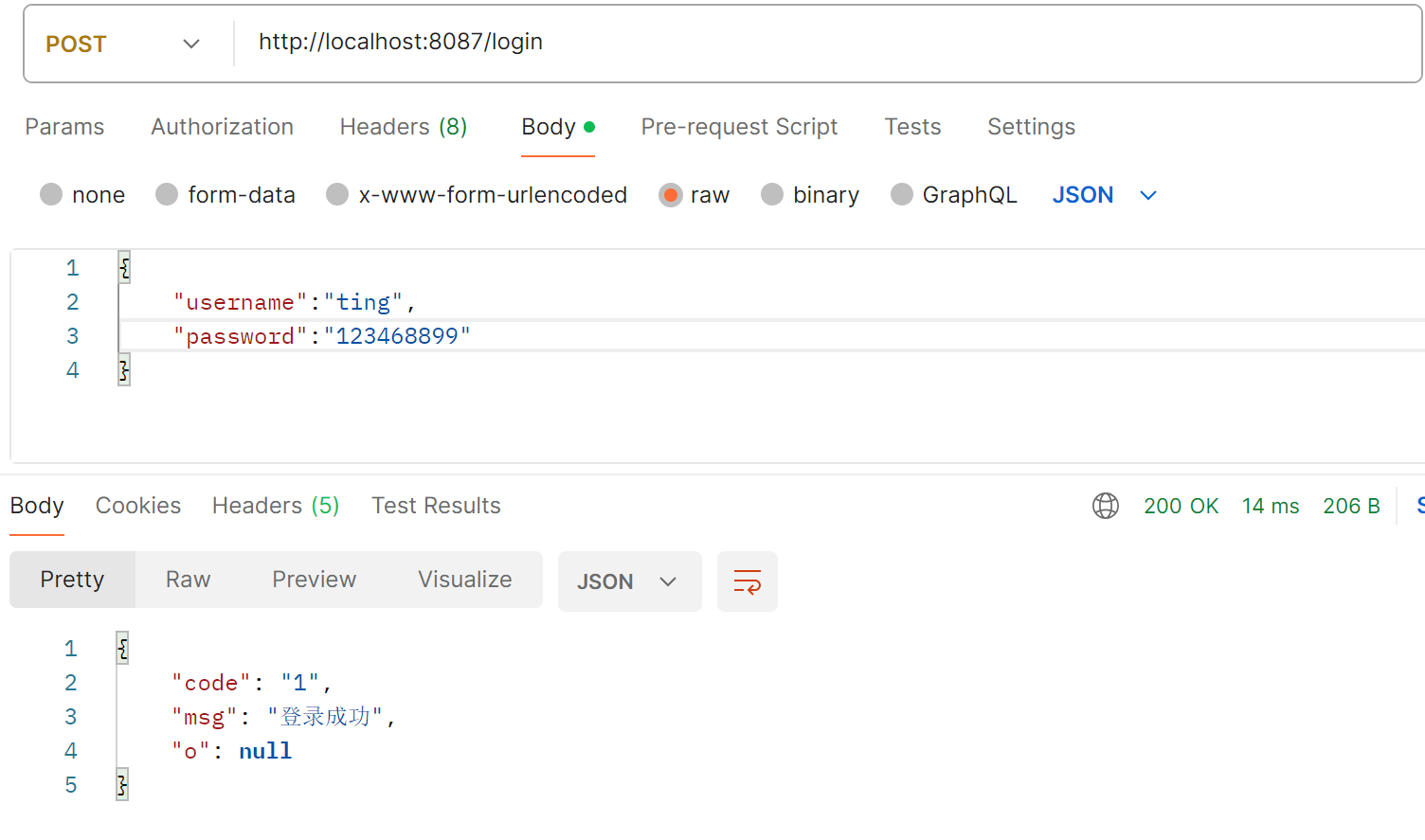The height and width of the screenshot is (840, 1425).
Task: Select the form-data body type
Action: click(x=225, y=195)
